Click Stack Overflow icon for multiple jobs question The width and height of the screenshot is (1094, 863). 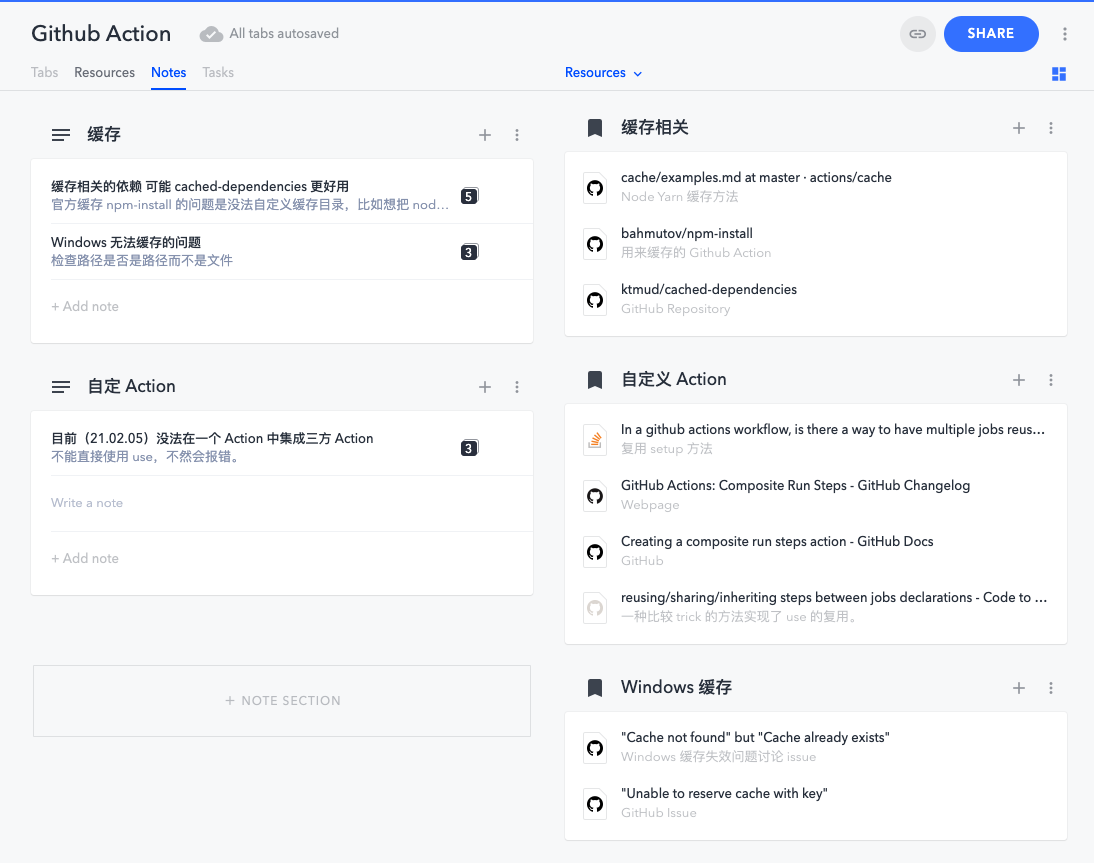coord(594,440)
